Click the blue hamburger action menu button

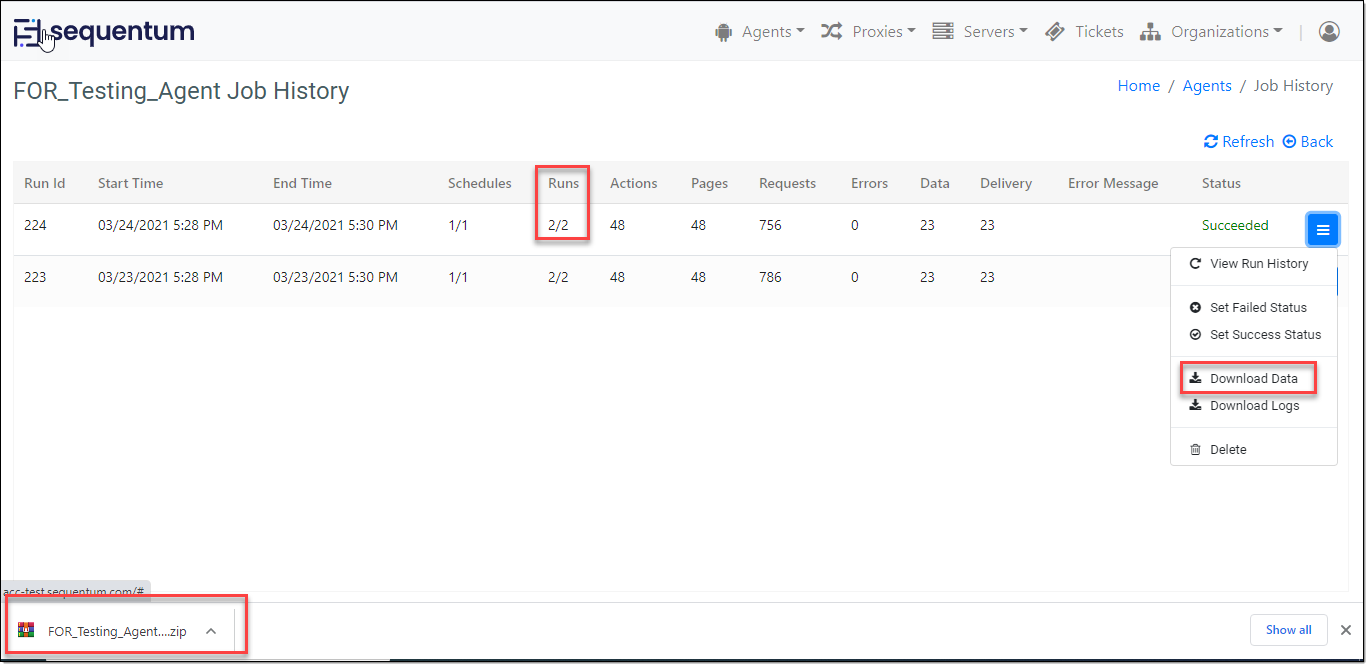tap(1322, 230)
